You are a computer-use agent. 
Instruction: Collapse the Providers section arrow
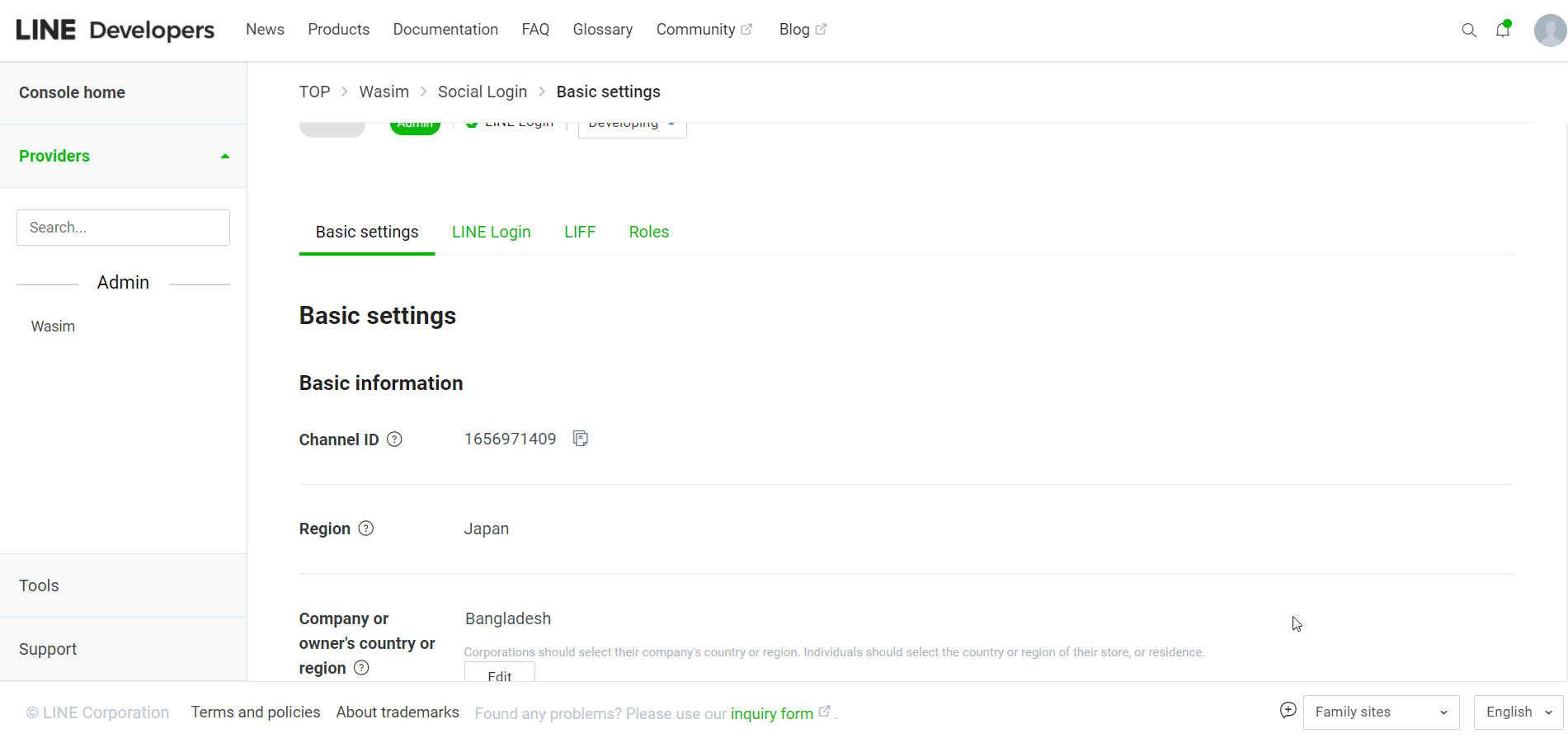click(225, 156)
